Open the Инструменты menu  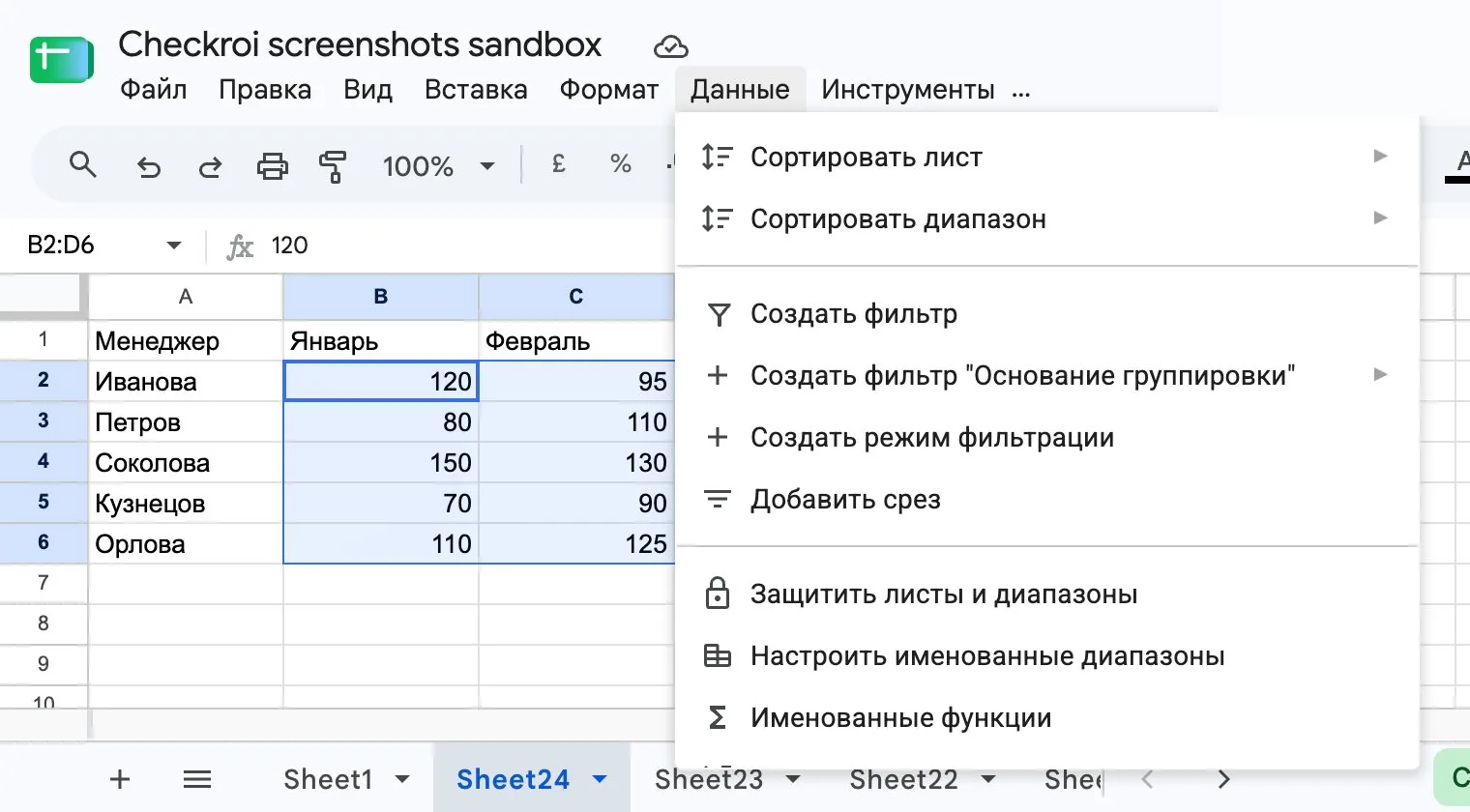pos(908,90)
